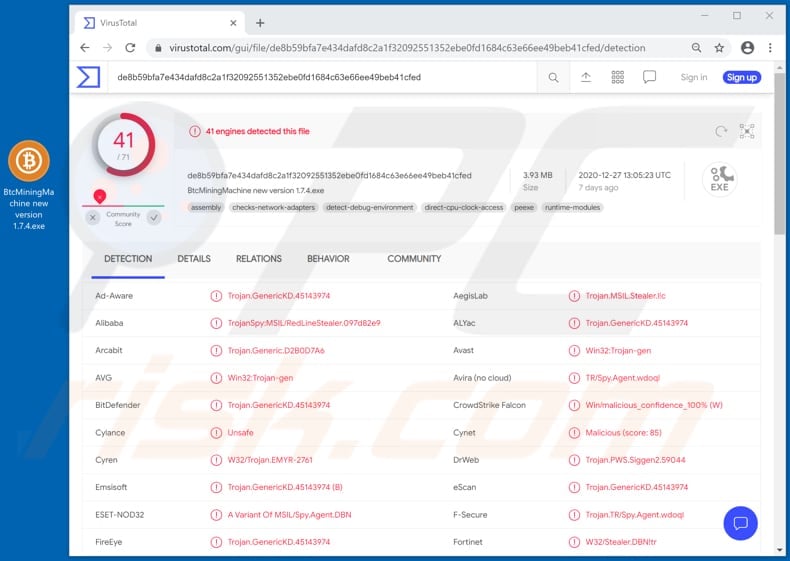Viewport: 790px width, 561px height.
Task: Open Chrome's three-dot menu
Action: [x=770, y=48]
